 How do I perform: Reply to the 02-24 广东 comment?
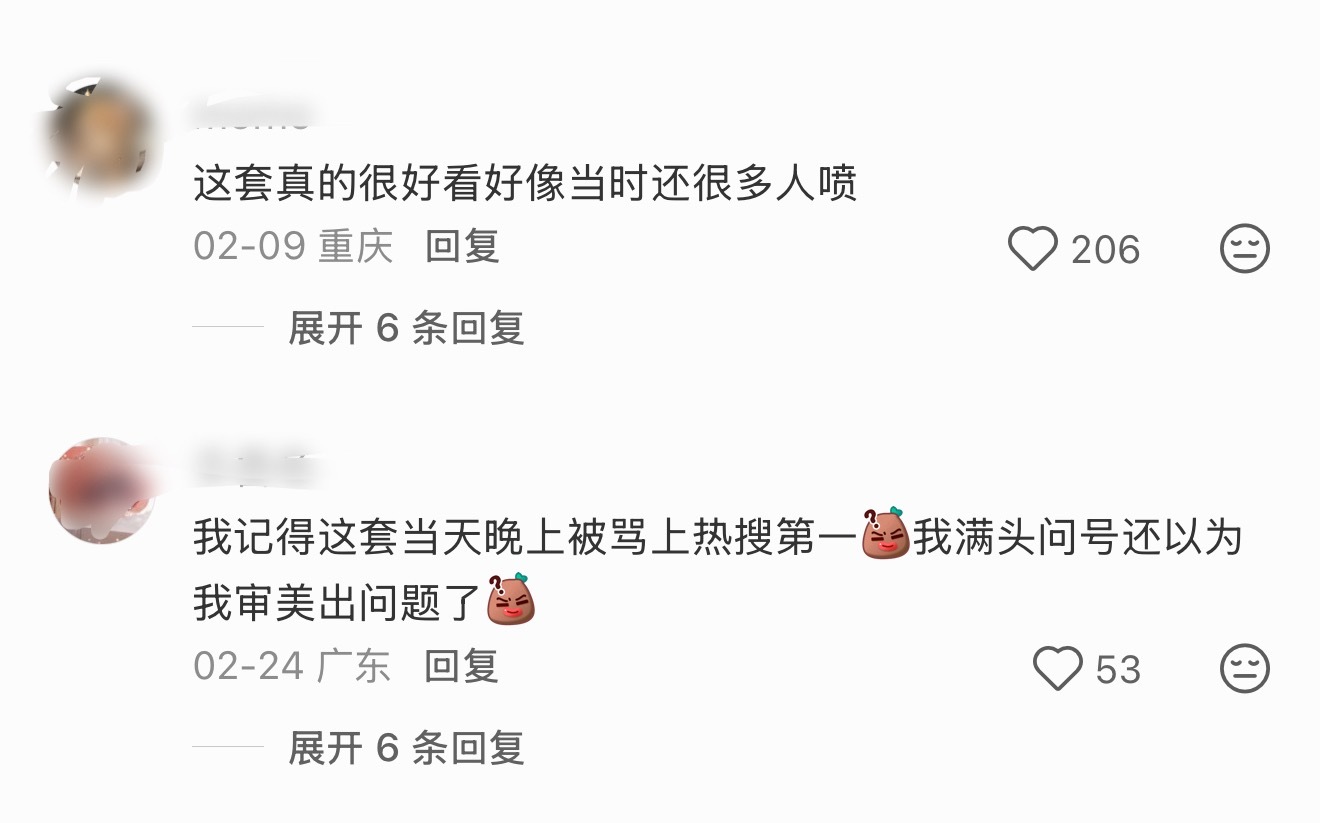point(461,666)
